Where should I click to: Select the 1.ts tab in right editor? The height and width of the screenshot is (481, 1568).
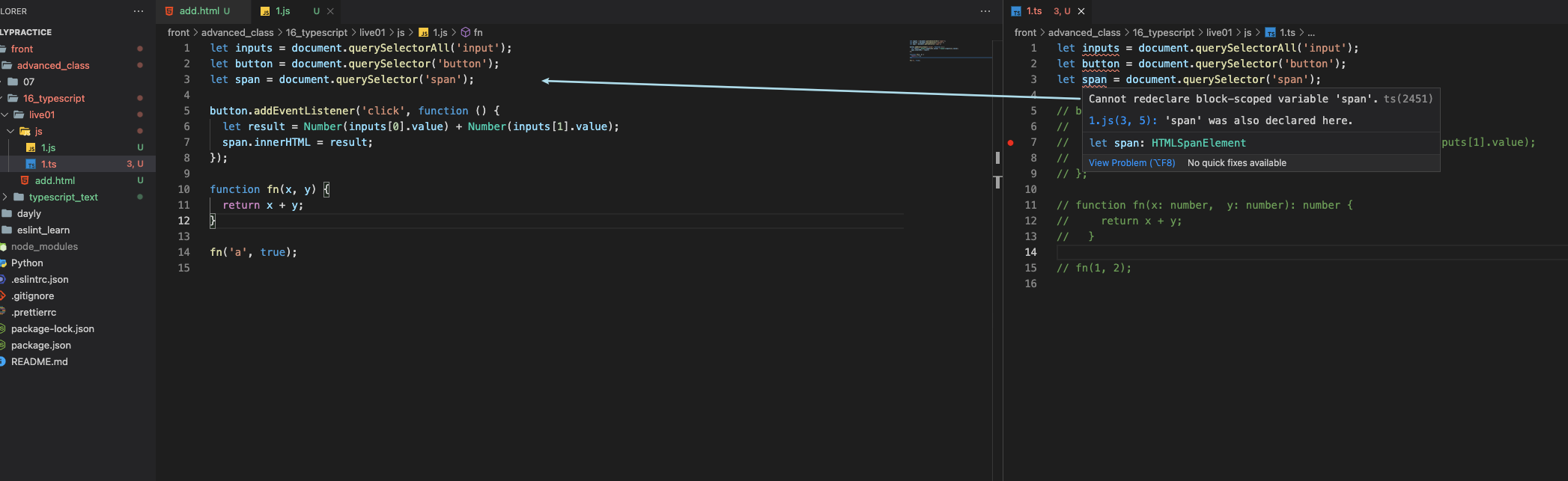click(x=1034, y=11)
